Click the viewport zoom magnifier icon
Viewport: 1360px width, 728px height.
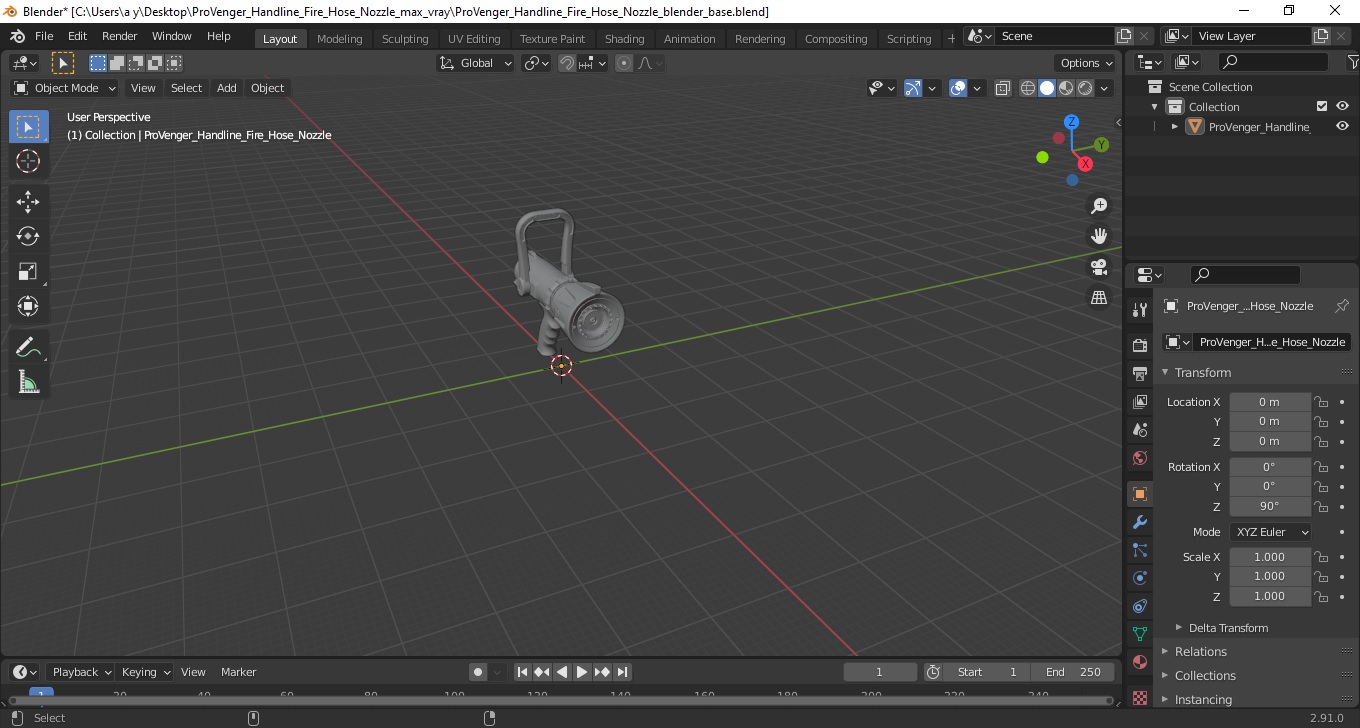1099,206
